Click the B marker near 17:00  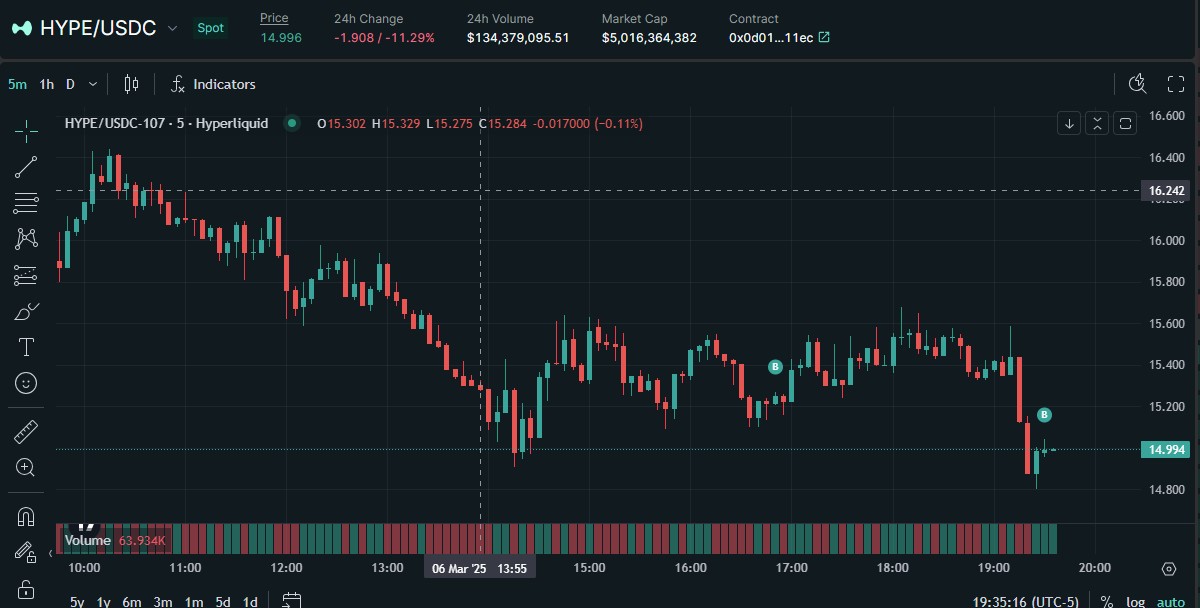[775, 367]
